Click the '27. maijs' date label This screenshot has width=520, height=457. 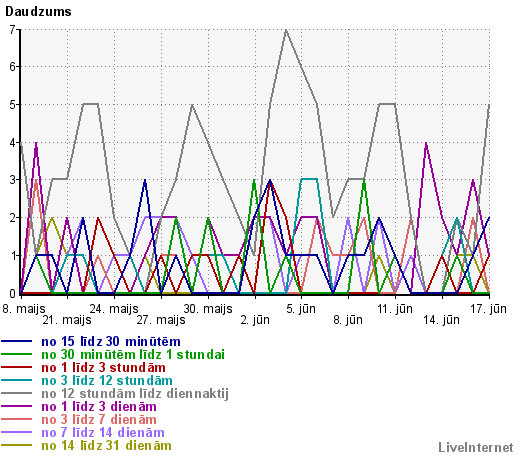(x=161, y=320)
